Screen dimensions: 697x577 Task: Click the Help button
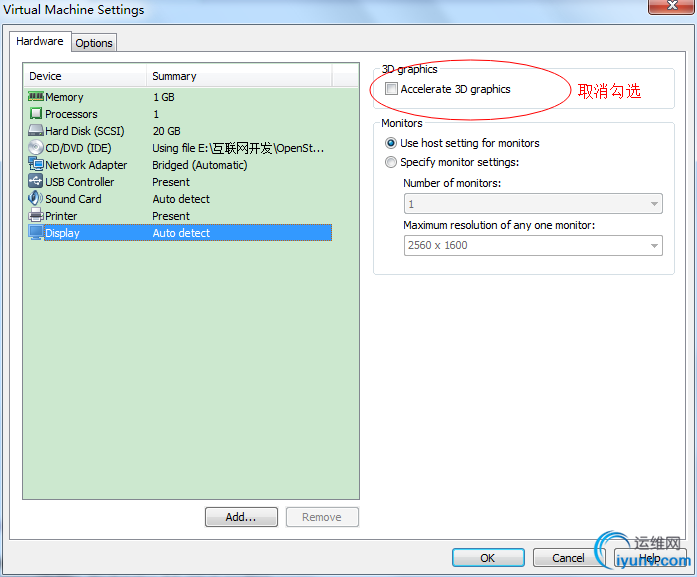(x=650, y=558)
